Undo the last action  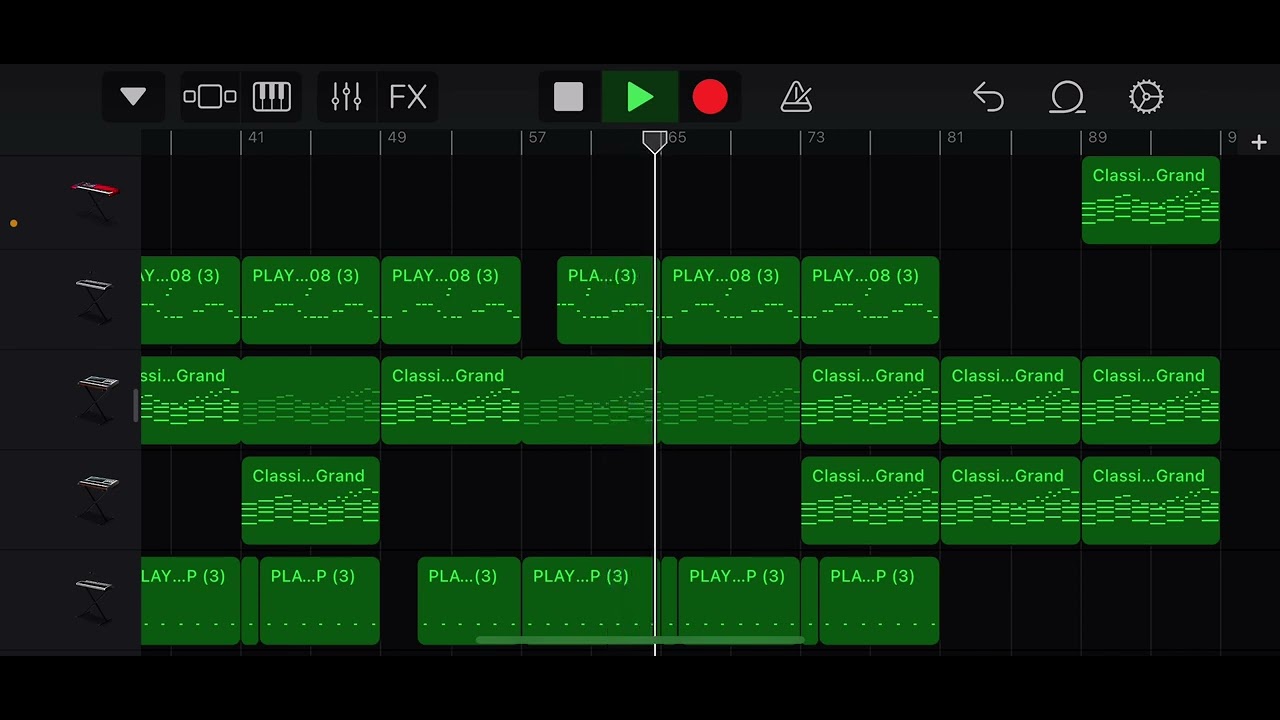point(988,97)
